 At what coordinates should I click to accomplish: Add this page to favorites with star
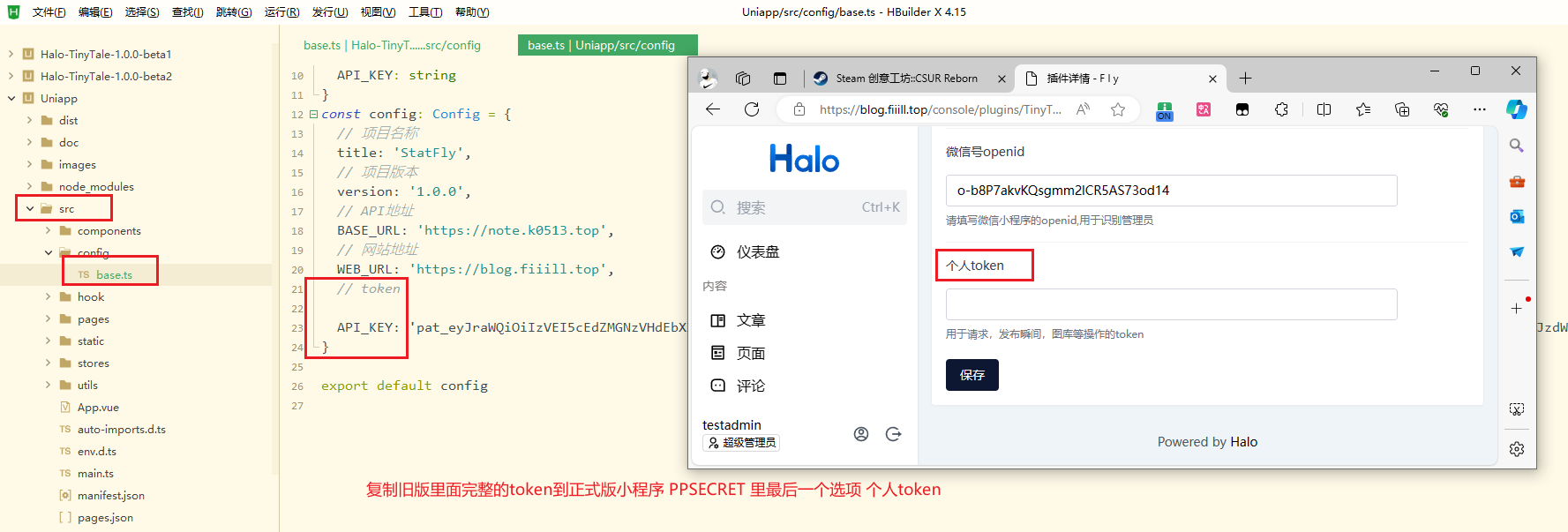tap(1118, 109)
